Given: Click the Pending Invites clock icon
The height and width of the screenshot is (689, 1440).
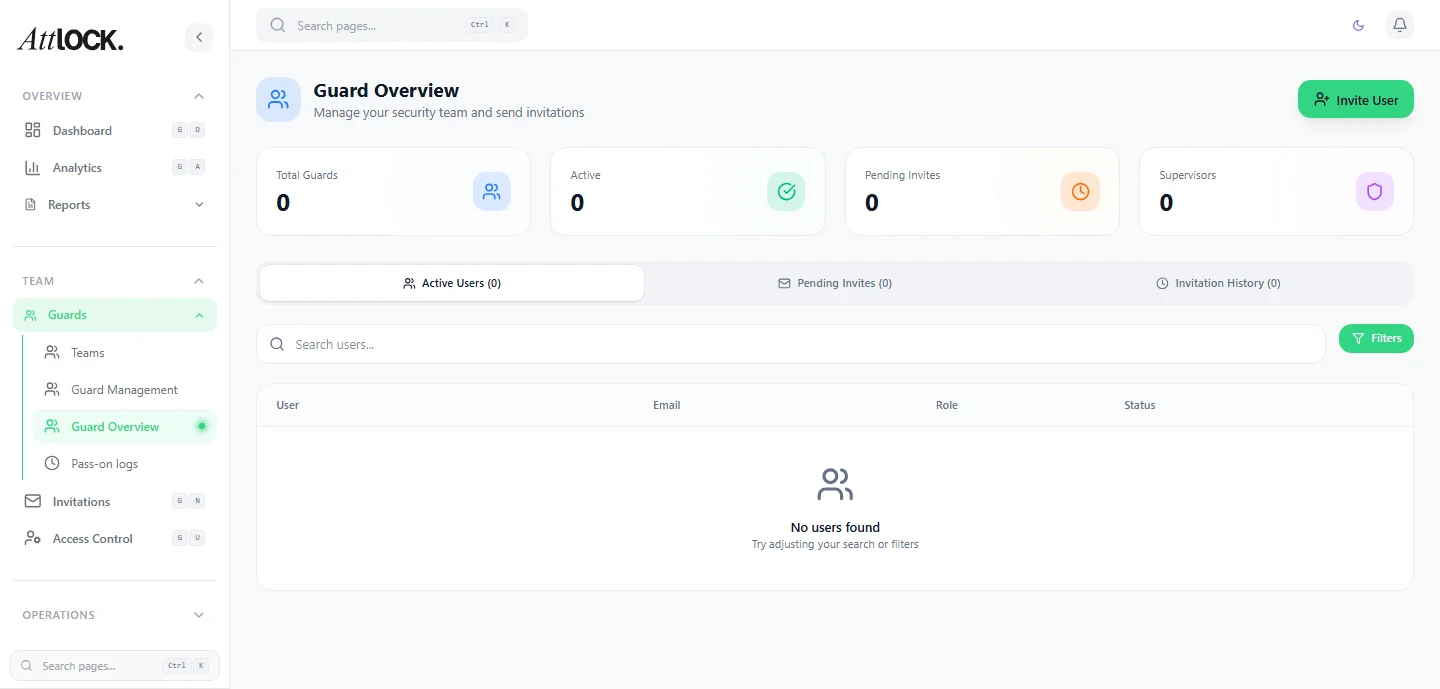Looking at the screenshot, I should [x=1080, y=191].
